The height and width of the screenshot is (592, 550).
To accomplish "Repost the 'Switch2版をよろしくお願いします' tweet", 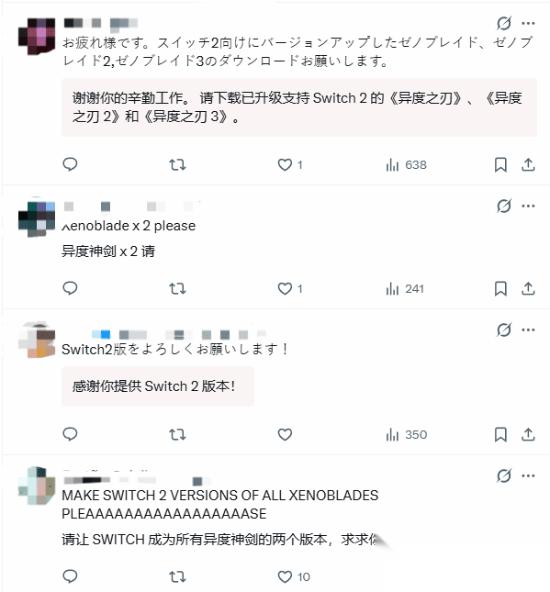I will click(x=177, y=435).
